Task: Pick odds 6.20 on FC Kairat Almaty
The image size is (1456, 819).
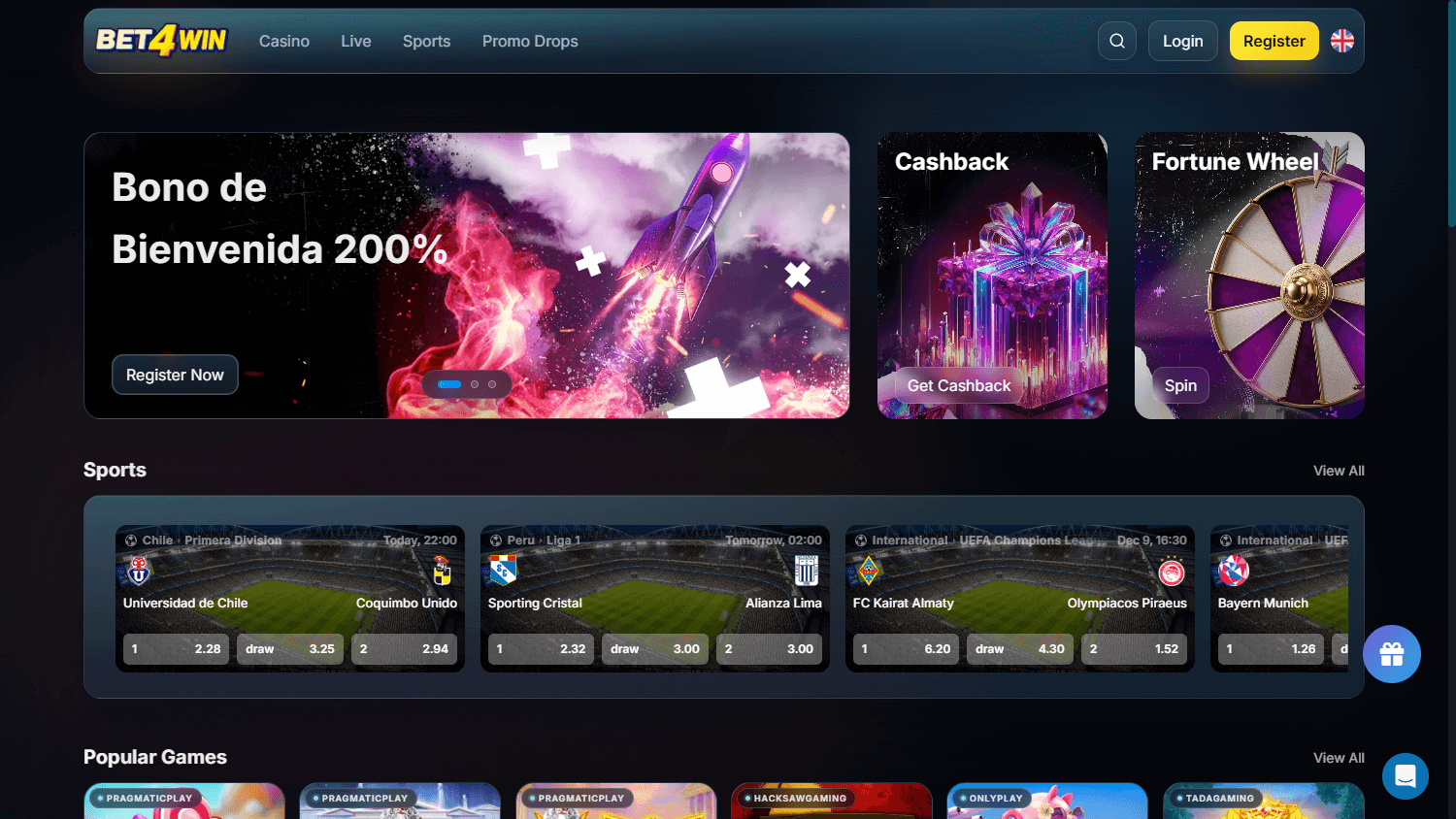Action: [907, 648]
